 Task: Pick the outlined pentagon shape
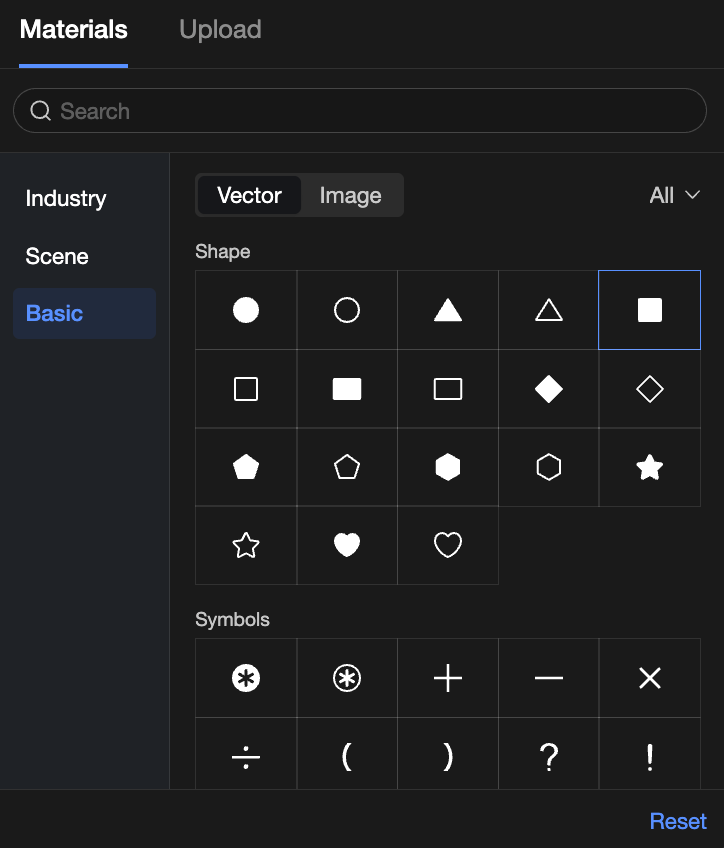(347, 467)
